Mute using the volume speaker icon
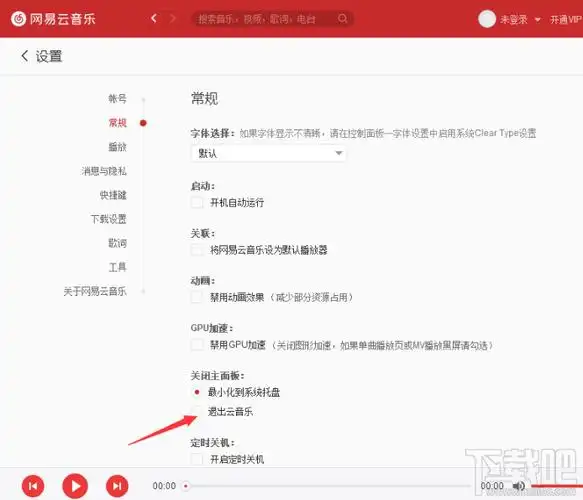This screenshot has width=583, height=500. [x=518, y=486]
